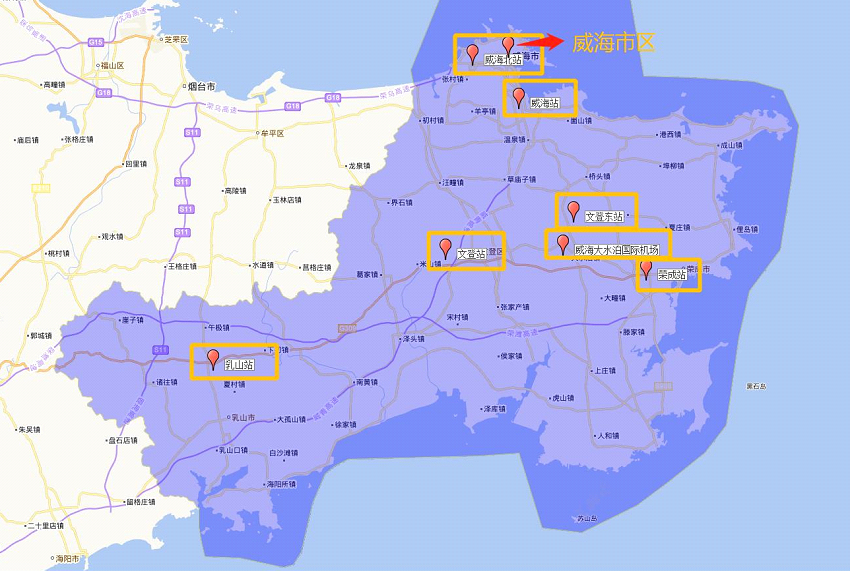Click the 夏村镇 town label
The width and height of the screenshot is (850, 571).
coord(234,384)
